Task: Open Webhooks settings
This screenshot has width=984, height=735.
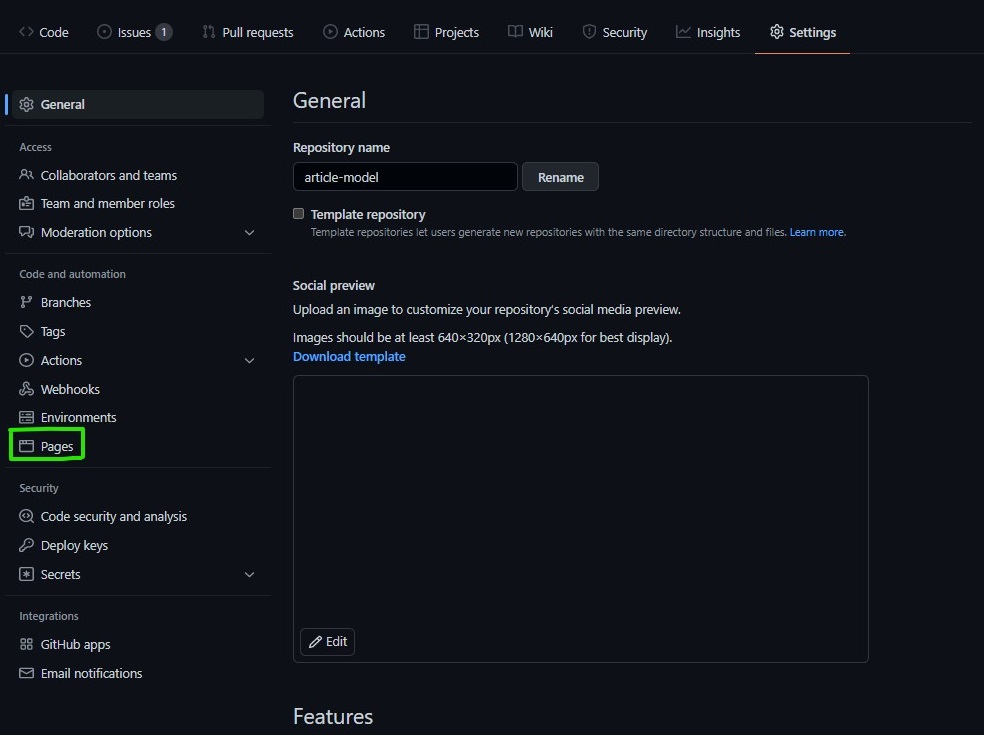Action: (70, 389)
